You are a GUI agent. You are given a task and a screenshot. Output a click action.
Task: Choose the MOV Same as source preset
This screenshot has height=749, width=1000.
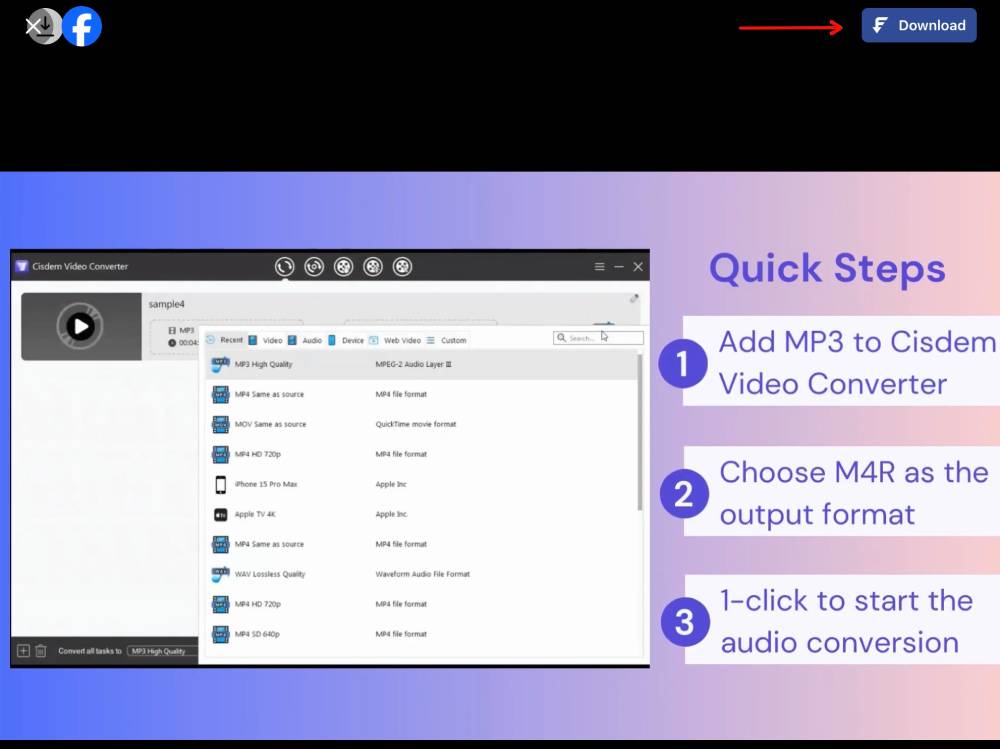pos(421,424)
